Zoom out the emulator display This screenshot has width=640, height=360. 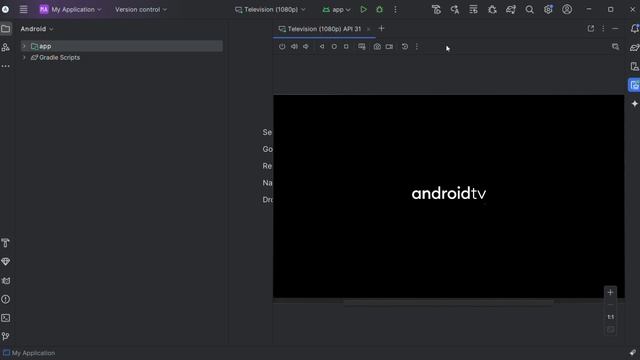610,304
